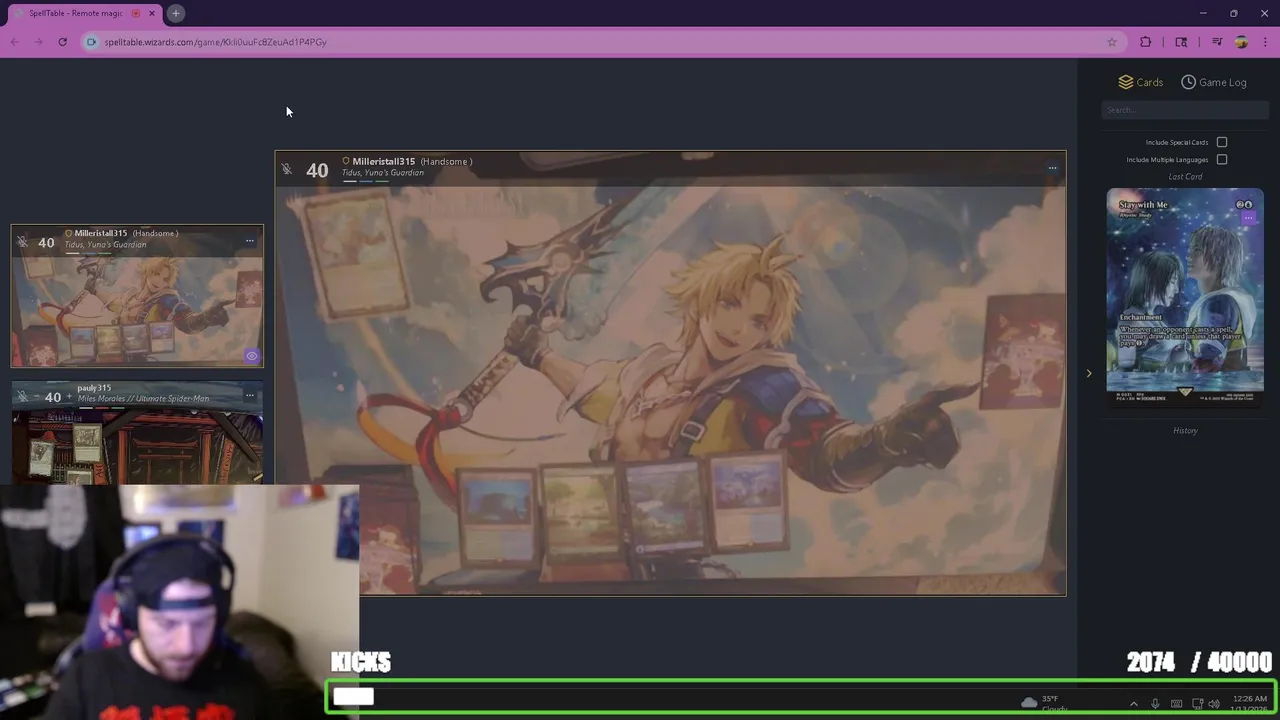Select the SpellTable browser tab
1280x720 pixels.
[x=84, y=13]
